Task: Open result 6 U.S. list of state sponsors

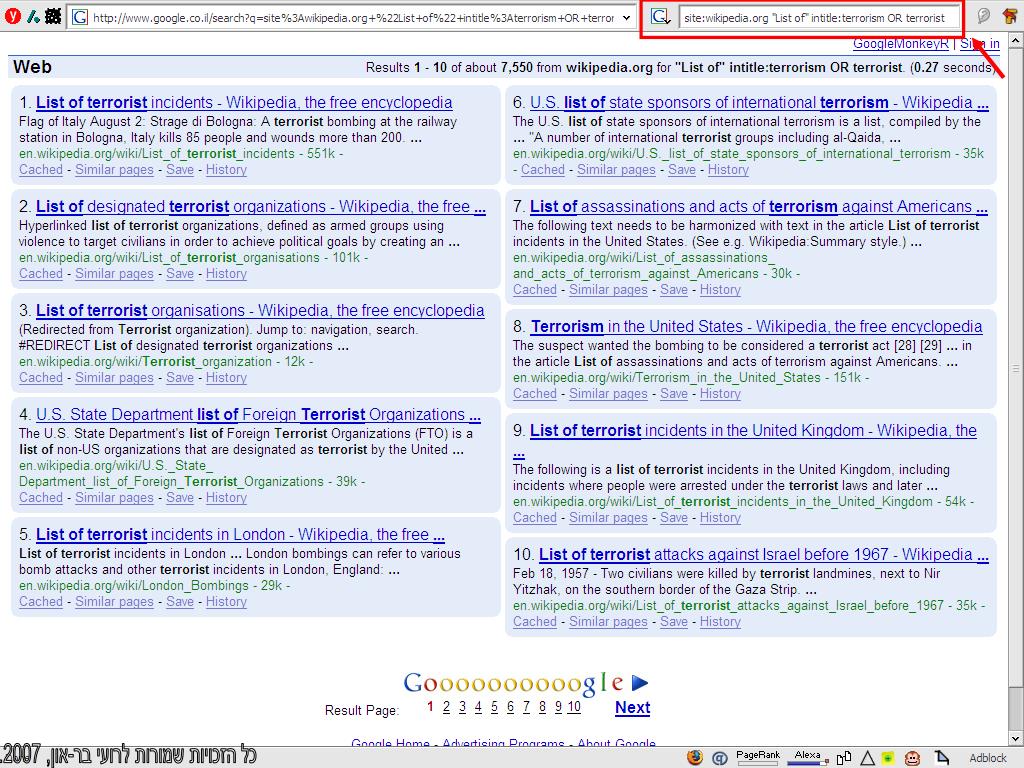Action: point(759,103)
